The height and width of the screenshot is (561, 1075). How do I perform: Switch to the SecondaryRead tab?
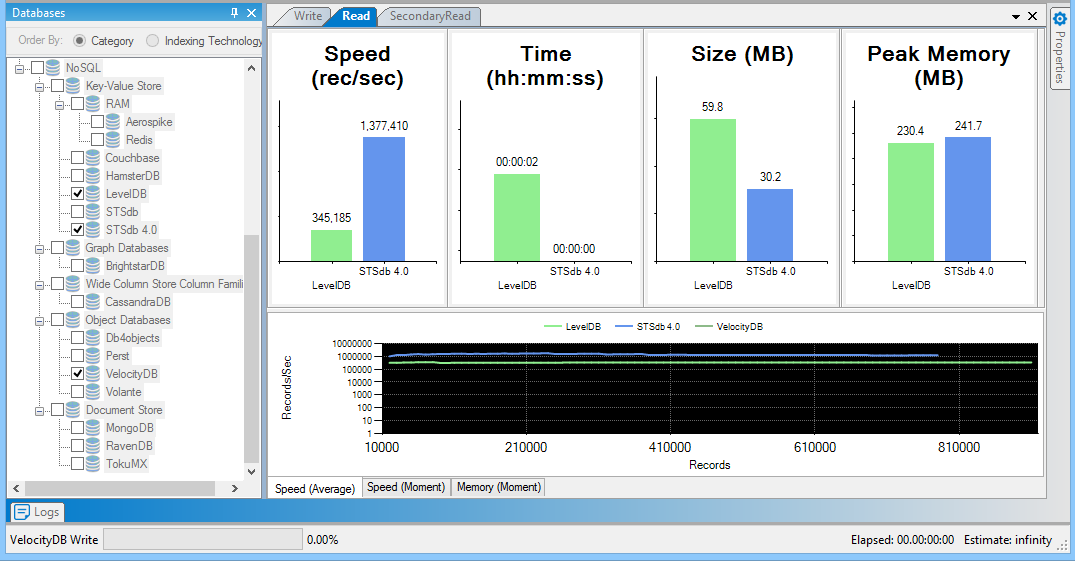tap(430, 16)
